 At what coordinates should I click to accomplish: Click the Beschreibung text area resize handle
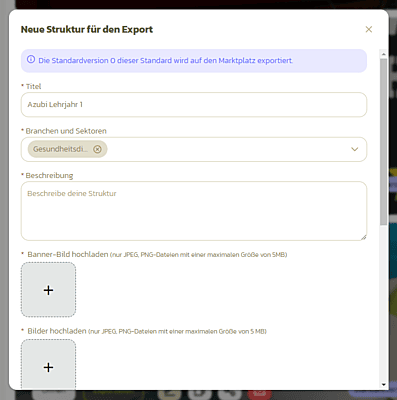(x=364, y=237)
